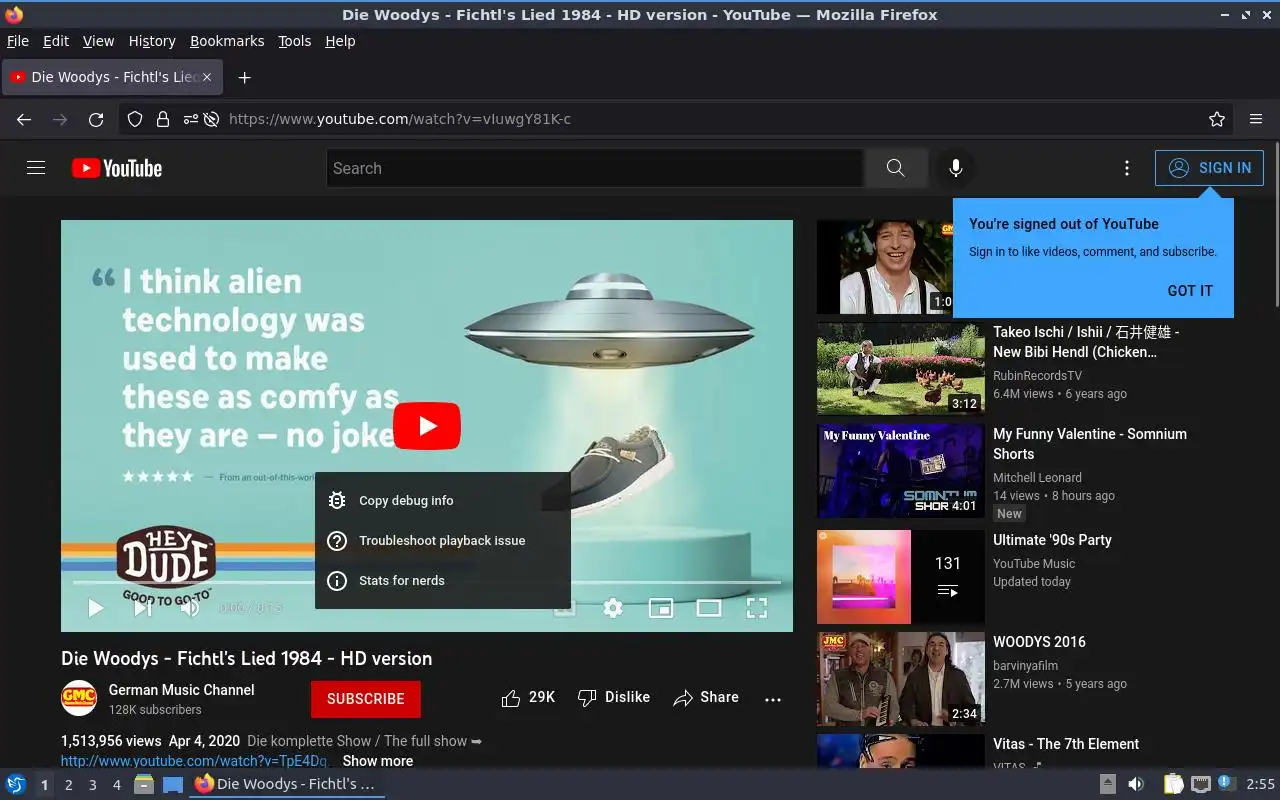Open YouTube hamburger guide menu

[x=36, y=168]
